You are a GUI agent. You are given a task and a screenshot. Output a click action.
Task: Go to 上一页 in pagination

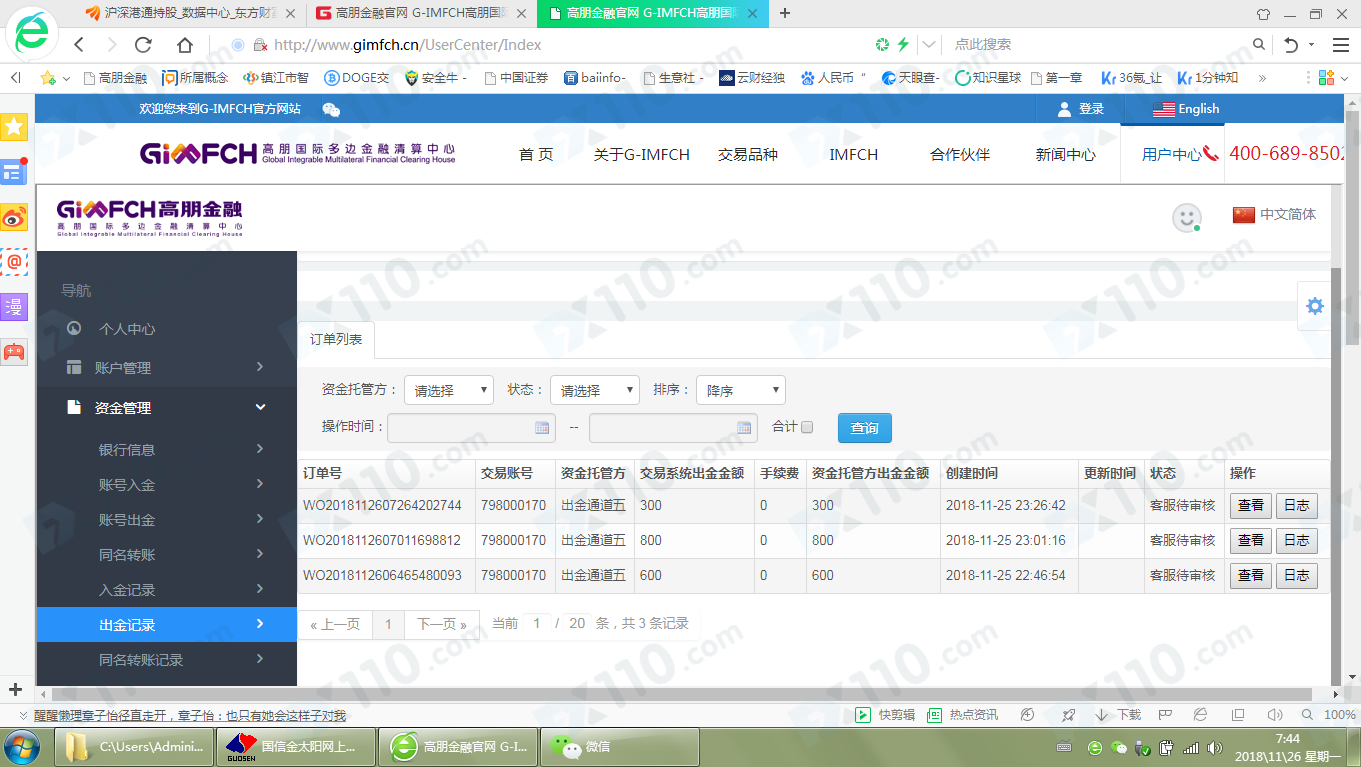[x=335, y=624]
